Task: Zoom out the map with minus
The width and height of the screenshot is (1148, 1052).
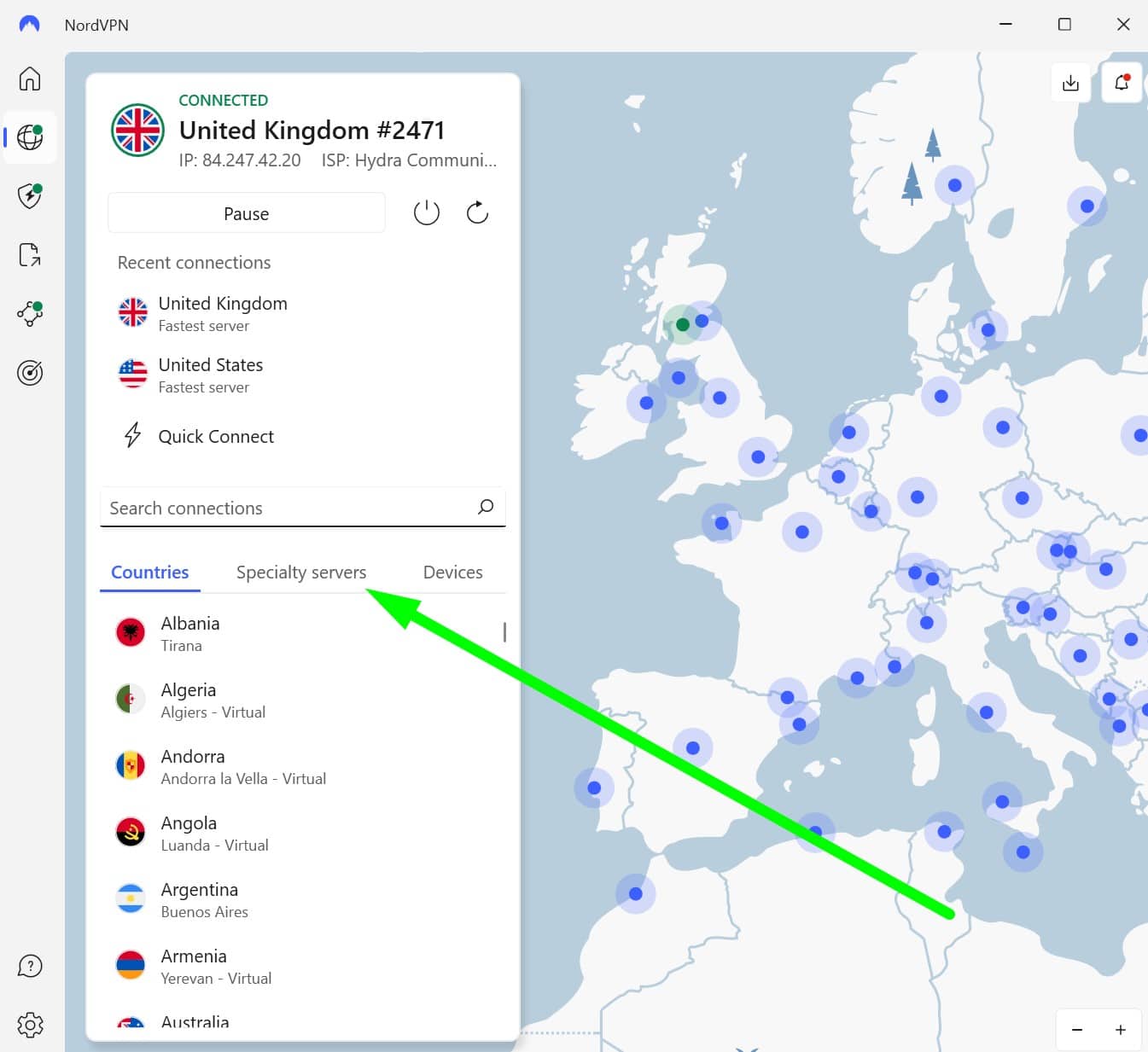Action: 1077,1030
